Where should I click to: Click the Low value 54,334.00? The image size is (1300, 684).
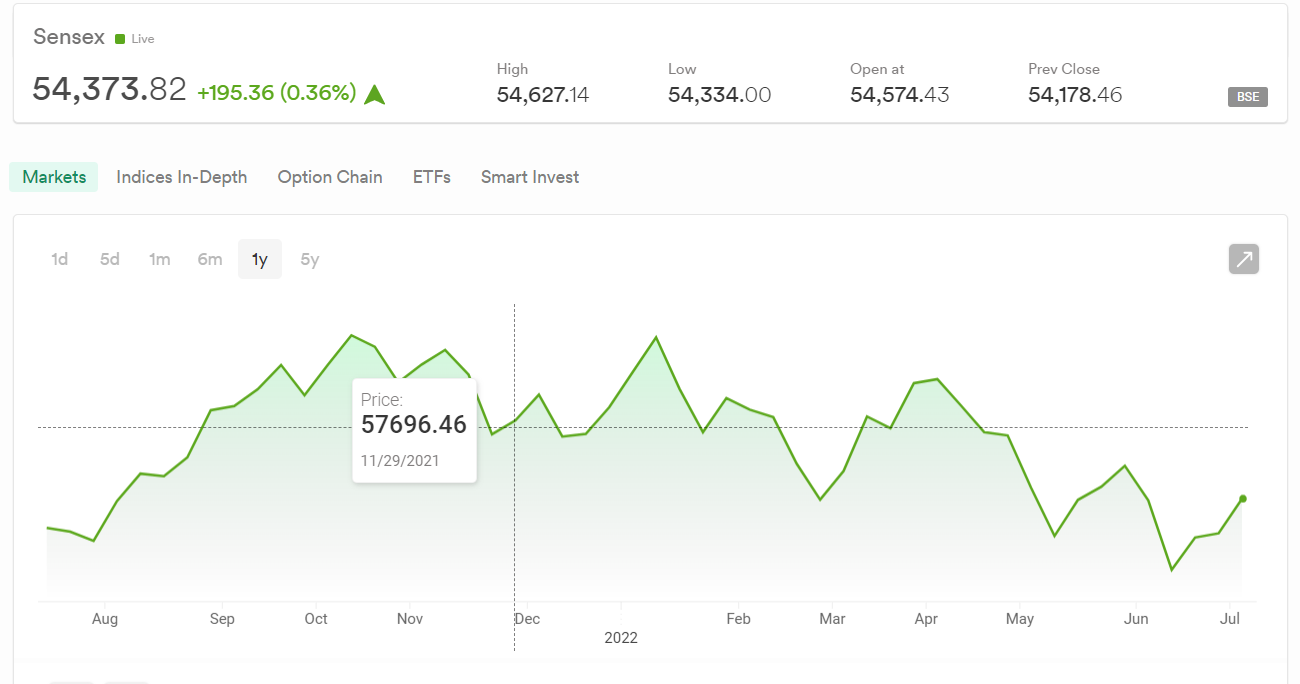tap(720, 95)
